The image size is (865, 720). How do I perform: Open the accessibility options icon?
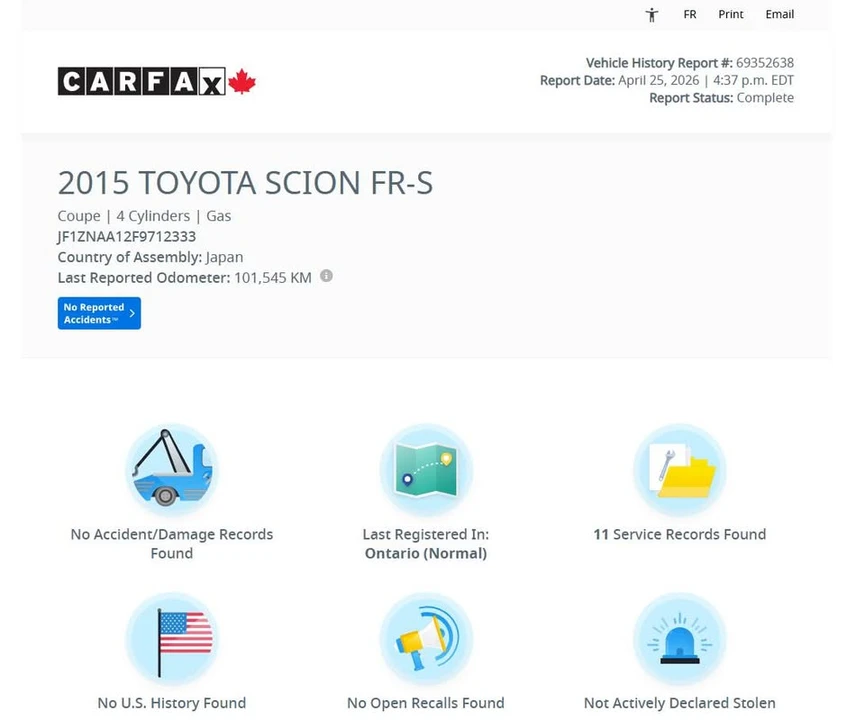652,15
